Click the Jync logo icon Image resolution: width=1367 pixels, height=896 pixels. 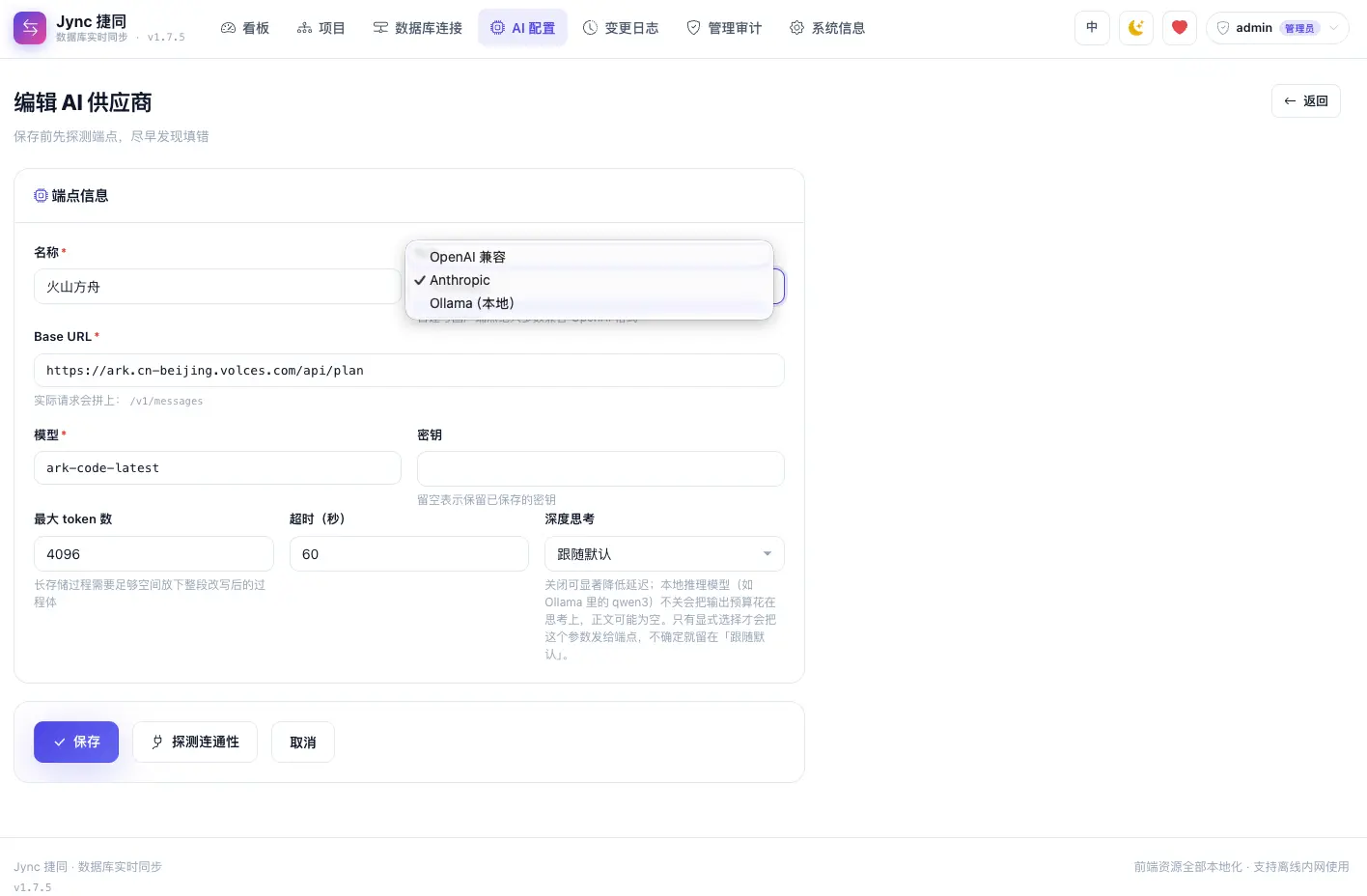pos(30,28)
